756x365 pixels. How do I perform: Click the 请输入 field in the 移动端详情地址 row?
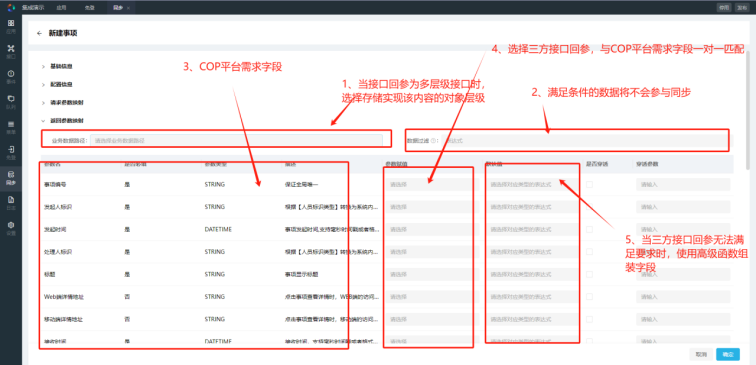point(683,319)
